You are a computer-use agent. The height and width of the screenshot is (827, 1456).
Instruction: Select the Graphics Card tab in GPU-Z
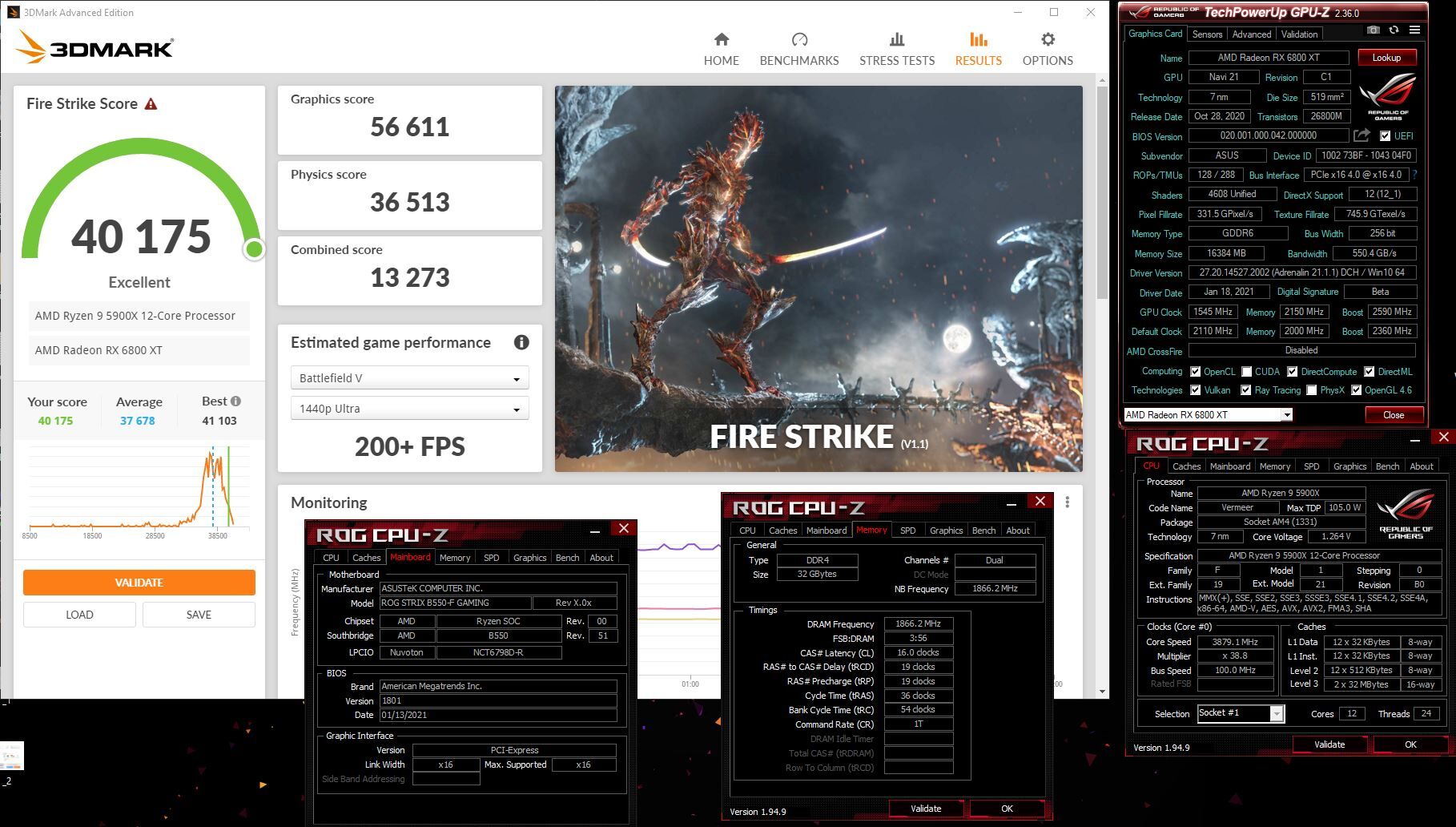(x=1155, y=34)
